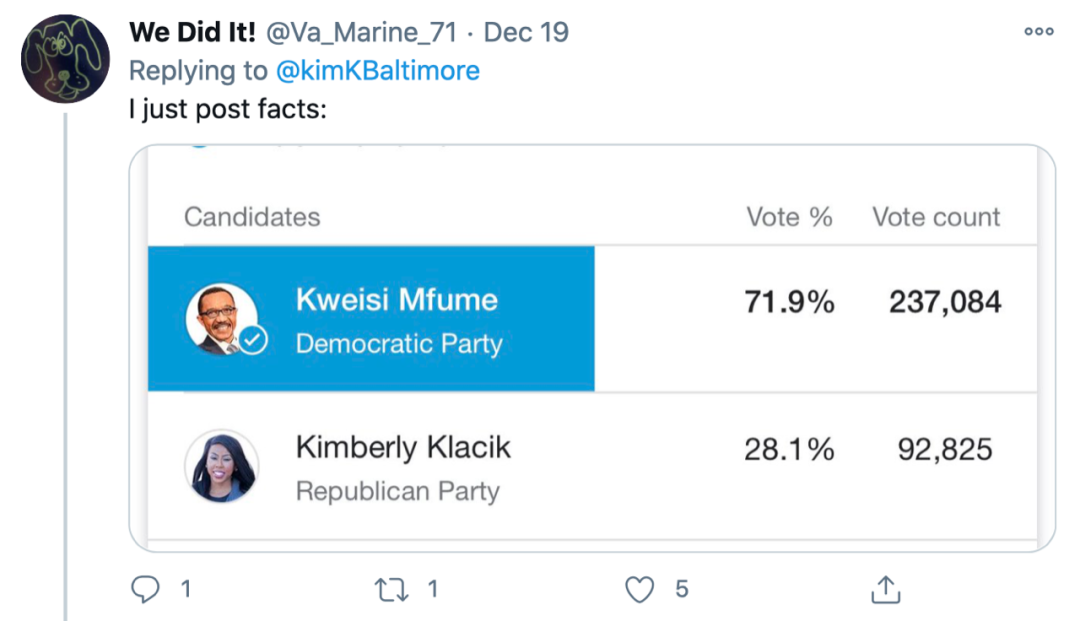
Task: Click Kimberly Klacik's candidate photo
Action: [222, 466]
